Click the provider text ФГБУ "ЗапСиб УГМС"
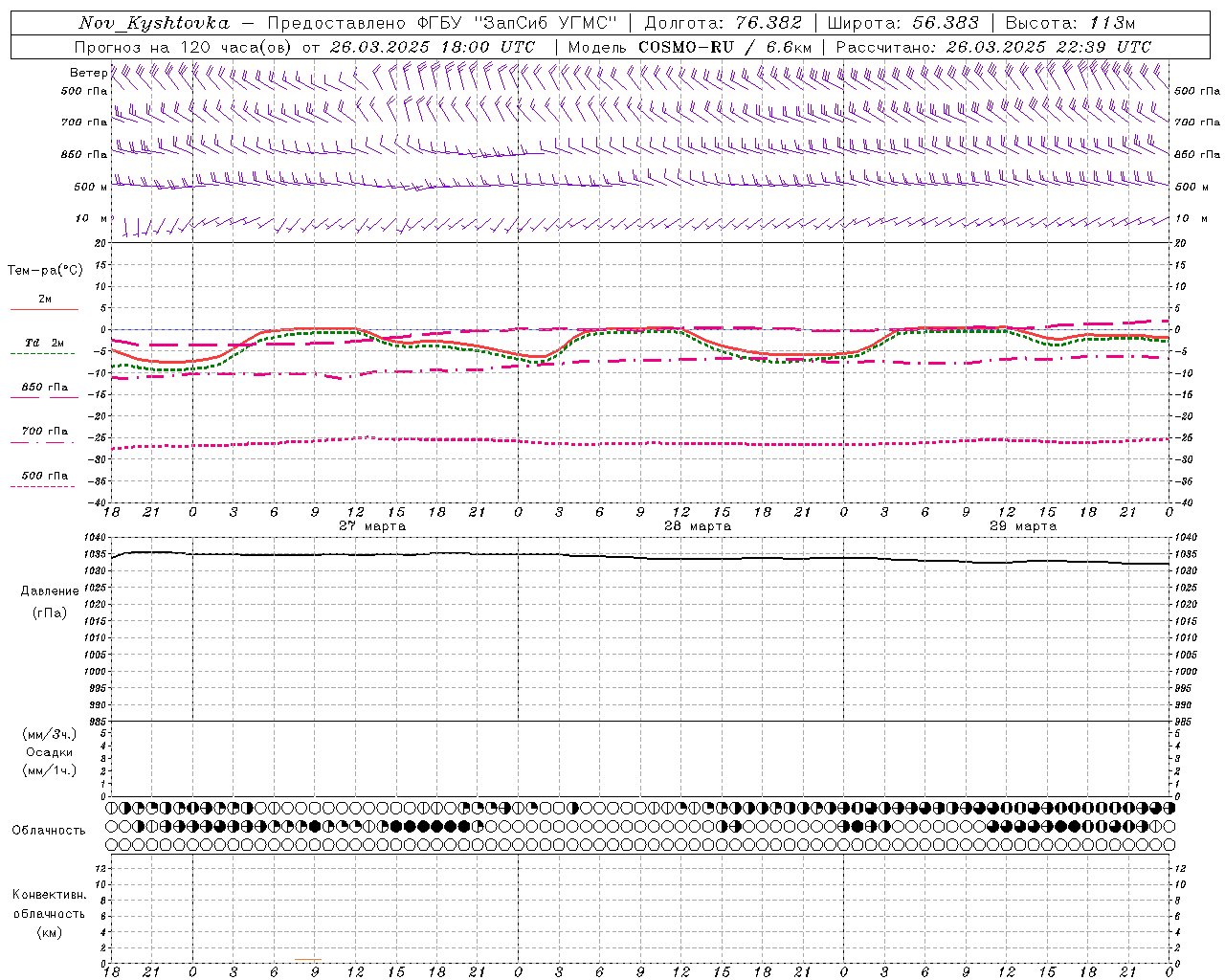 coord(518,23)
